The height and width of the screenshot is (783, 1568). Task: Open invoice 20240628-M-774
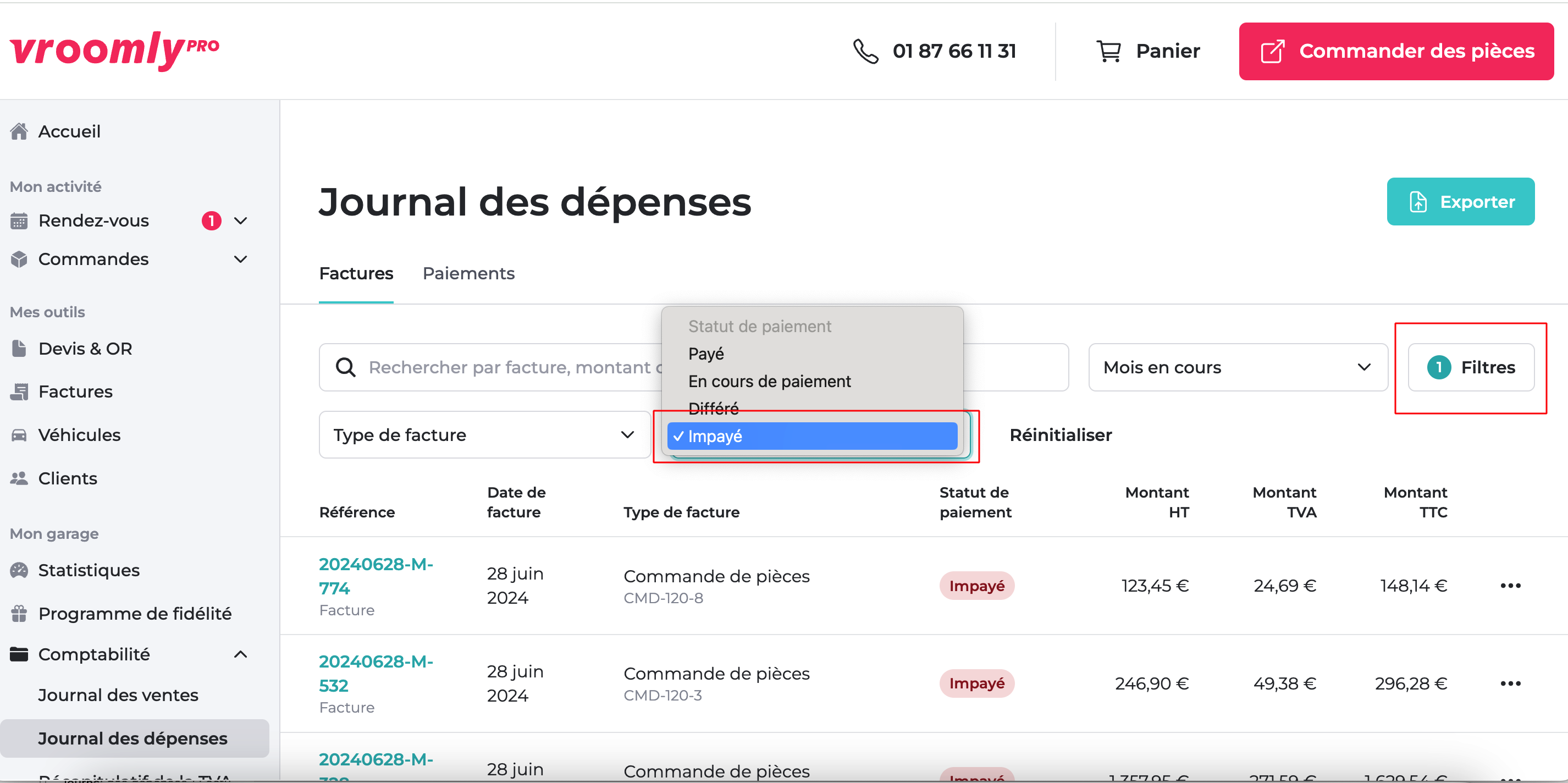376,576
